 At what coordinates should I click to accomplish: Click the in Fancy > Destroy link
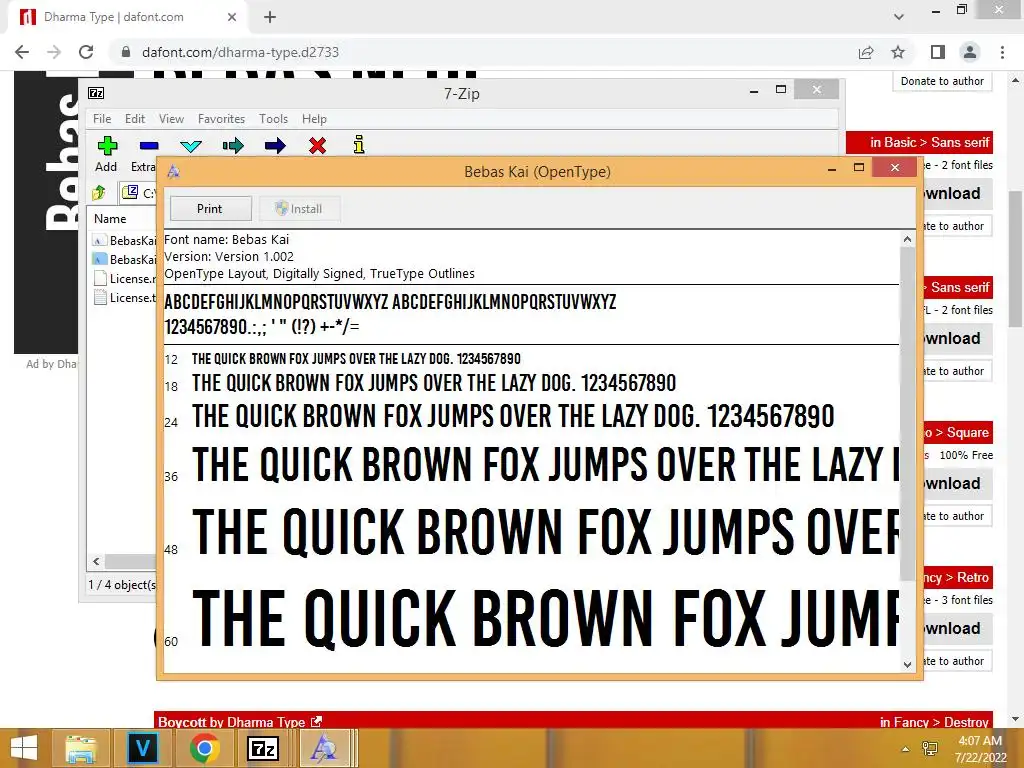(934, 721)
